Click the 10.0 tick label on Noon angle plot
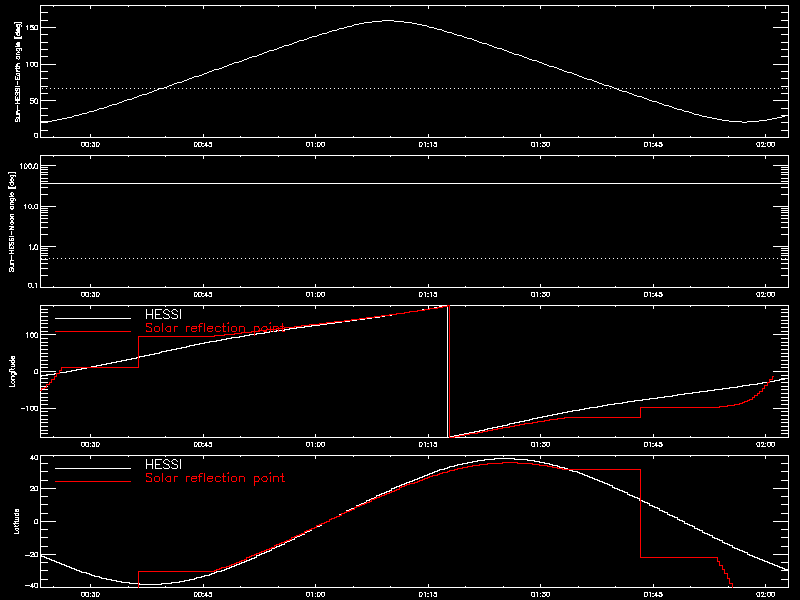800x600 pixels. [x=31, y=207]
